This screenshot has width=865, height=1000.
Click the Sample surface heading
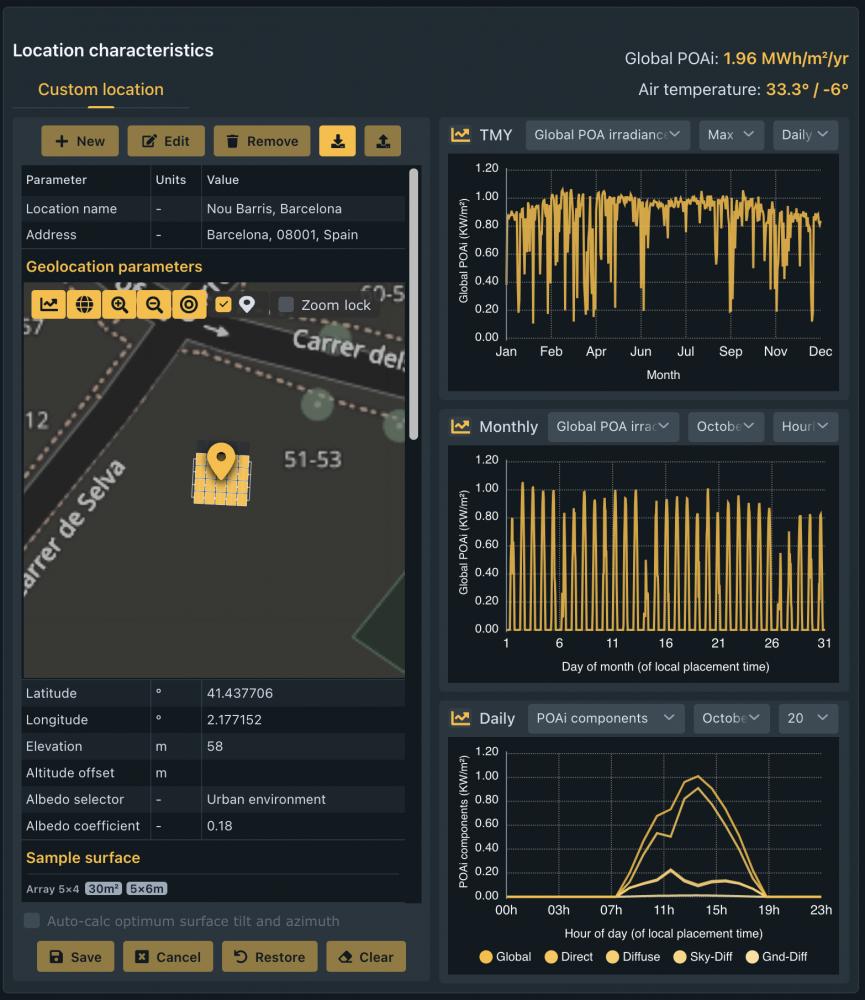pyautogui.click(x=83, y=858)
